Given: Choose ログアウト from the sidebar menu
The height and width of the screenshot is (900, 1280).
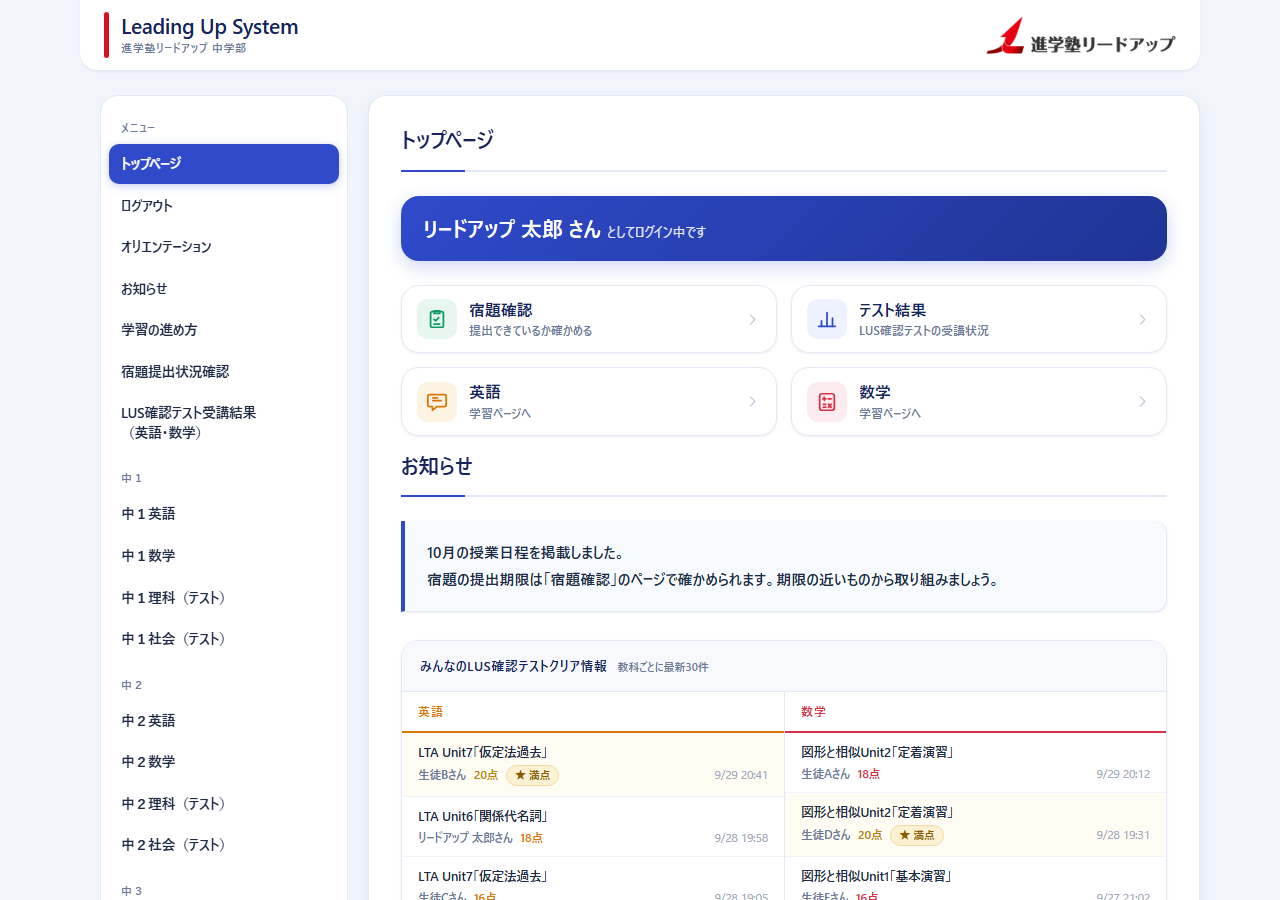Looking at the screenshot, I should pos(224,205).
